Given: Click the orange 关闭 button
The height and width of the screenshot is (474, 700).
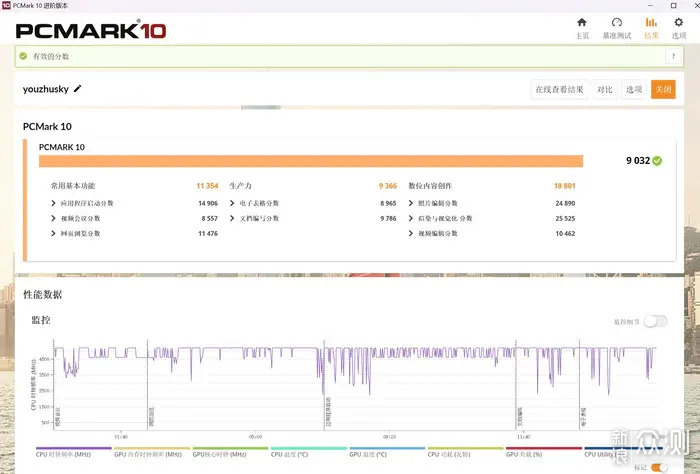Looking at the screenshot, I should pyautogui.click(x=663, y=89).
